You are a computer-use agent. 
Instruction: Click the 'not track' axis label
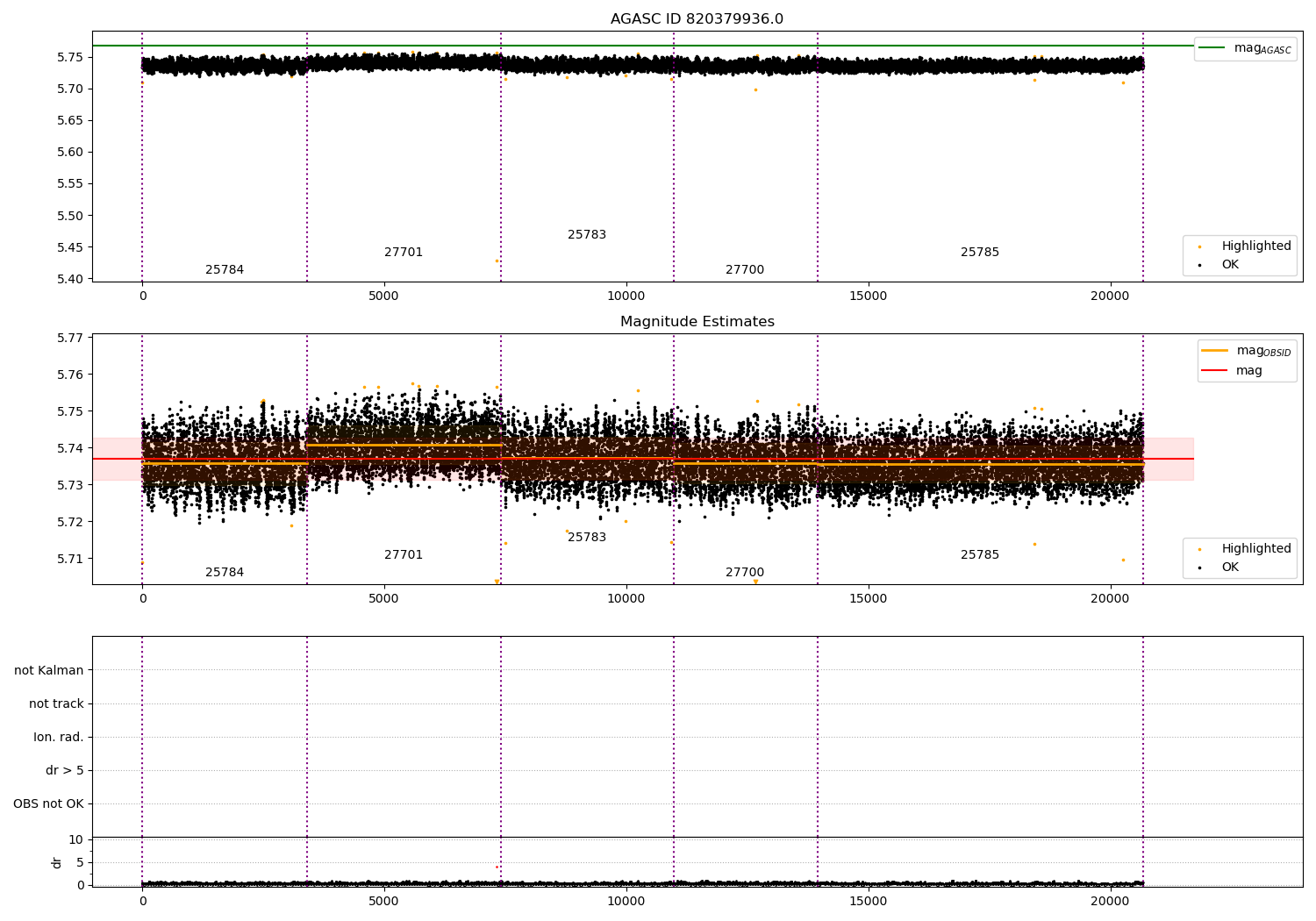(x=56, y=703)
